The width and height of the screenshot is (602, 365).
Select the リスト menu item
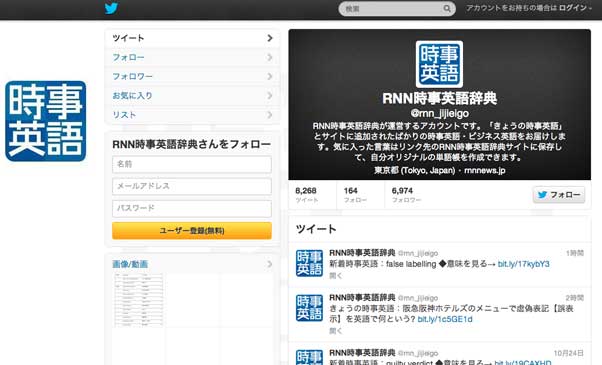point(192,115)
